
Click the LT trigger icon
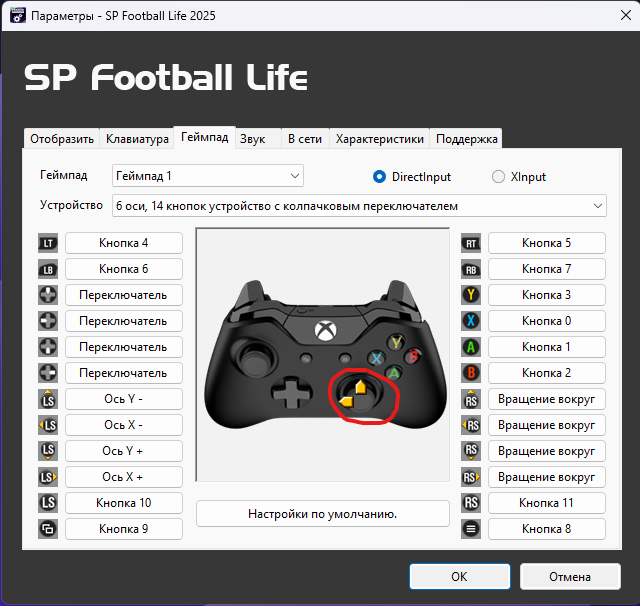click(48, 243)
